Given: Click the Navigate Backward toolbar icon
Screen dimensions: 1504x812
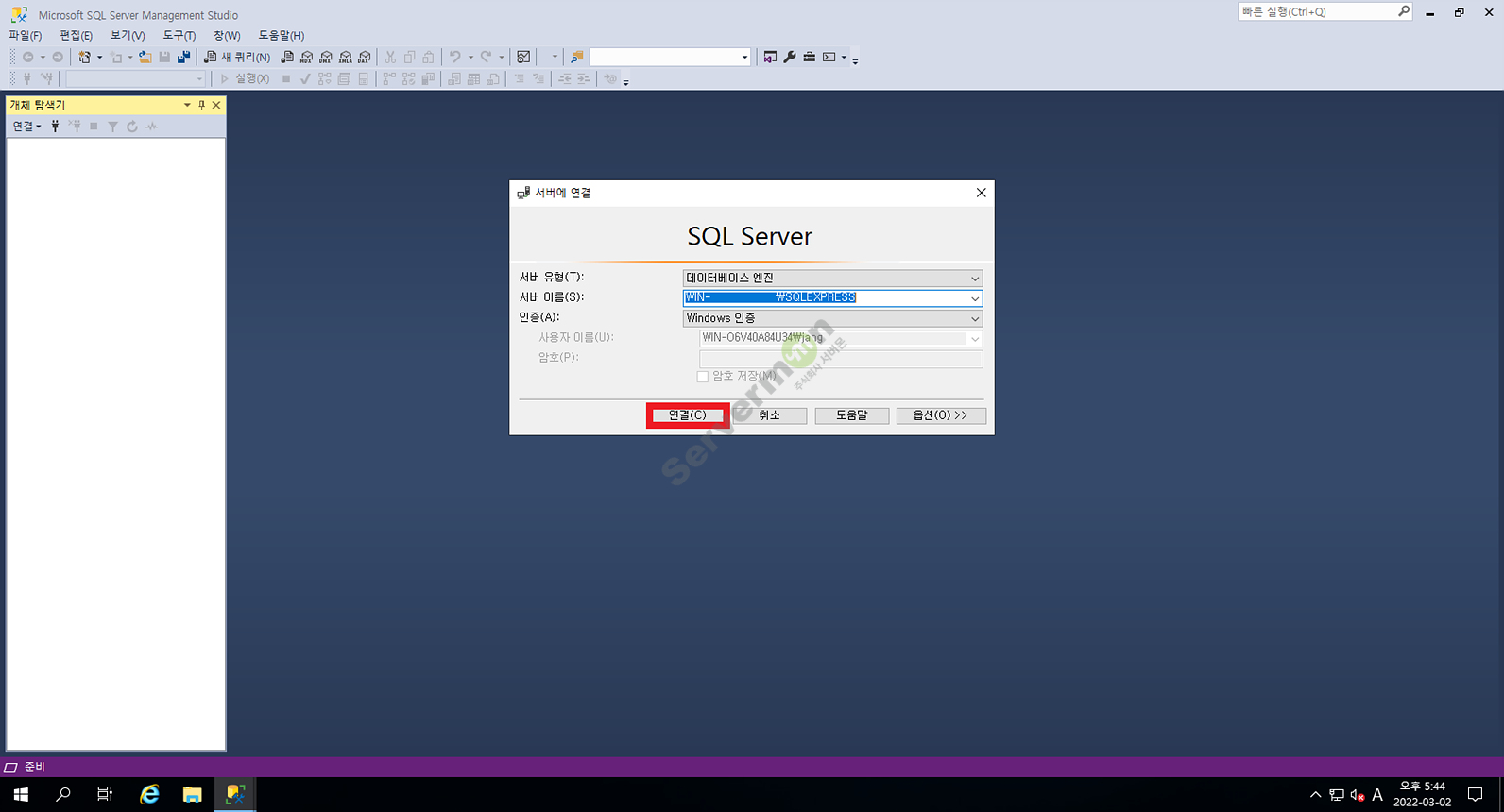Looking at the screenshot, I should (28, 57).
